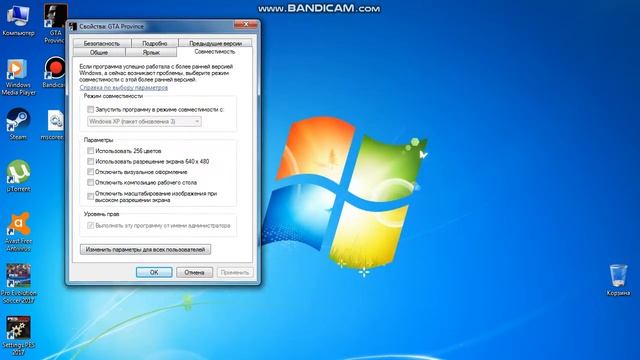Select the Pro Evolution Soccer 2017 icon
640x360 pixels.
click(18, 284)
